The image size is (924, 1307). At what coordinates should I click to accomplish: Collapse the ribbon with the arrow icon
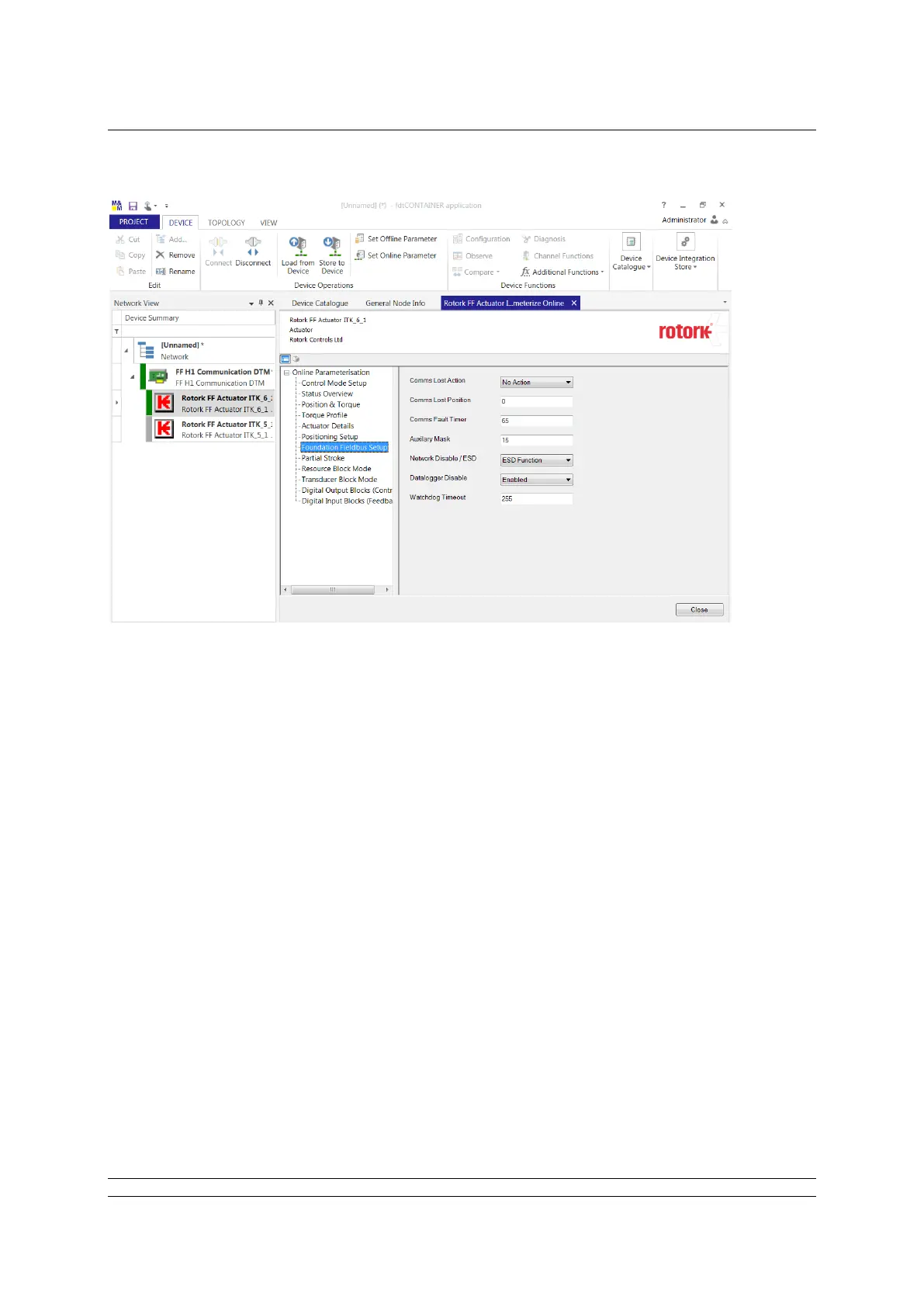click(x=725, y=221)
